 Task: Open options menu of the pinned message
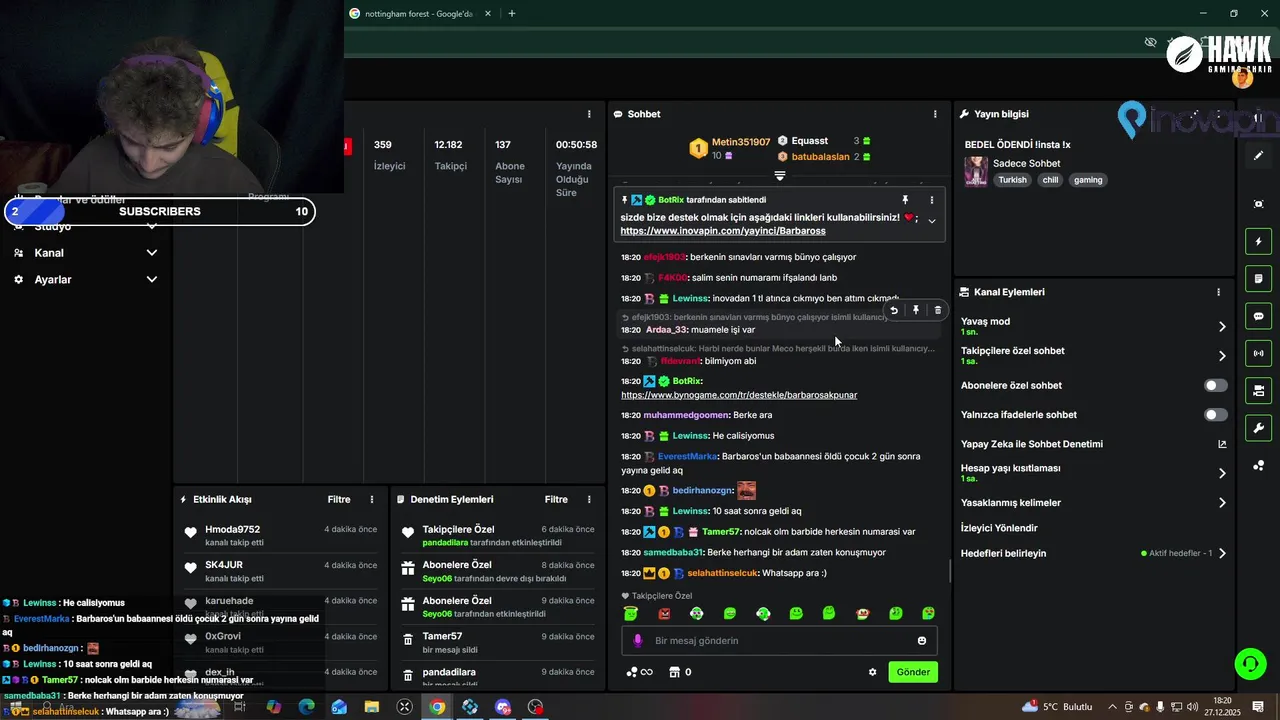click(931, 200)
